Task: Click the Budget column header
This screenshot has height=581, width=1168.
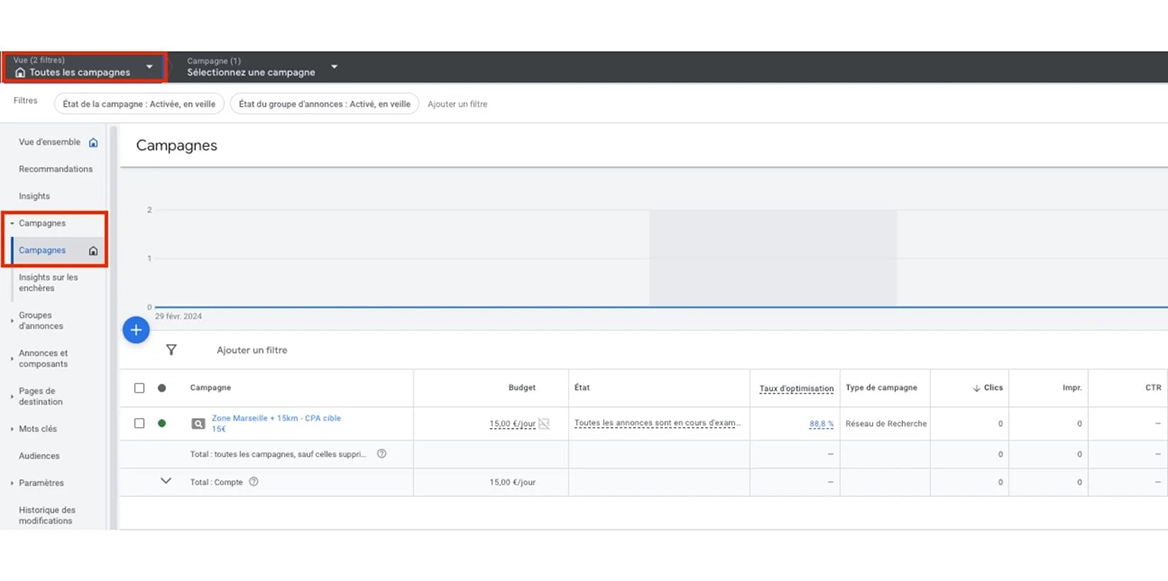Action: (521, 388)
